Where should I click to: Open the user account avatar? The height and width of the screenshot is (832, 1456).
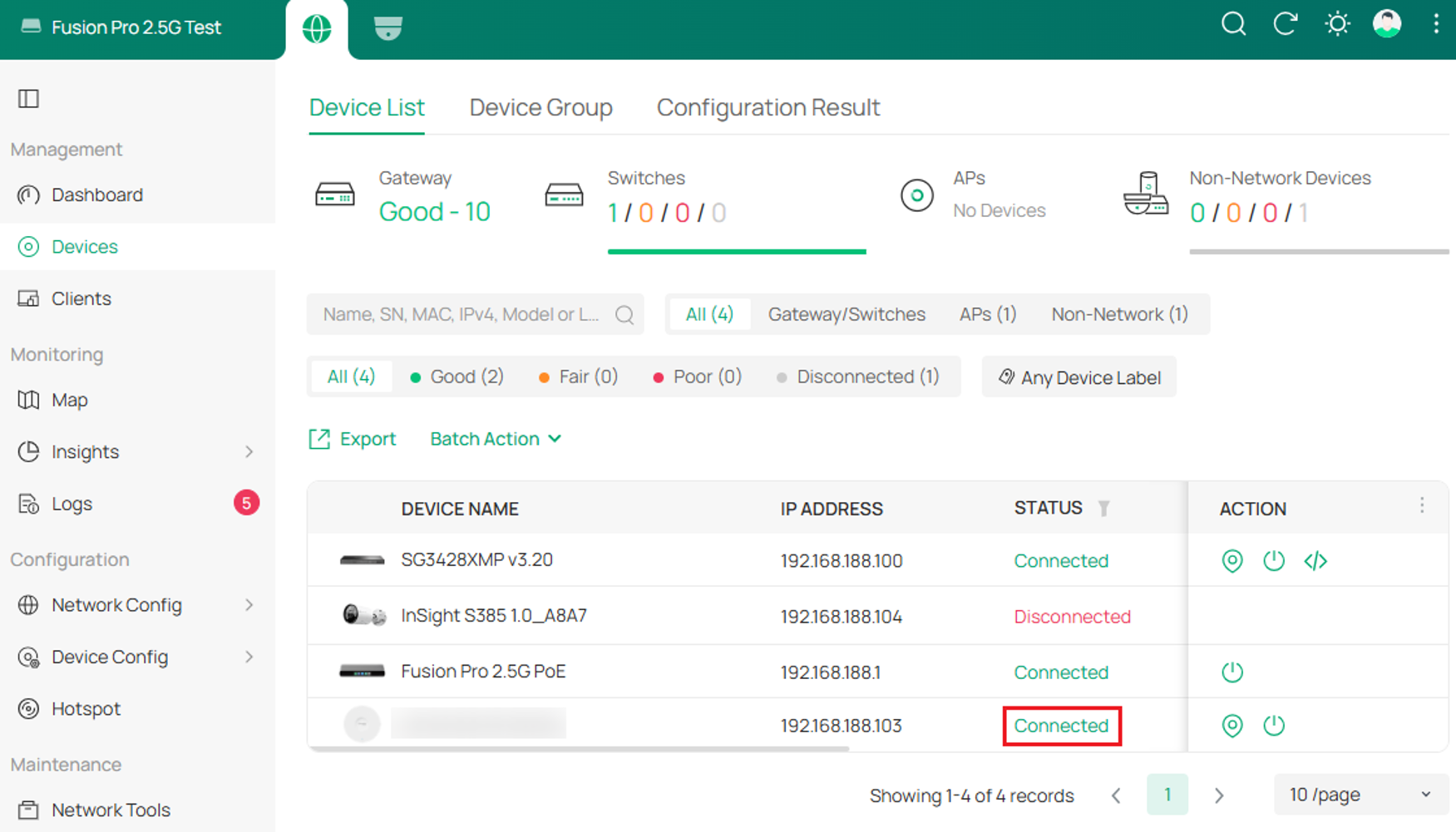1387,24
